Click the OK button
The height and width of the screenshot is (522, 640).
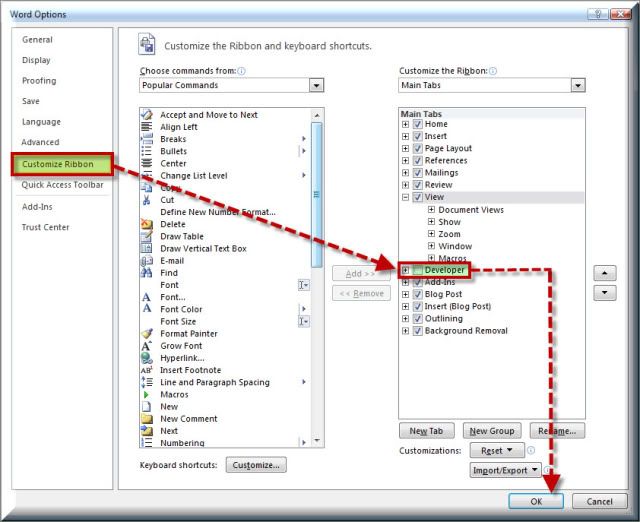point(536,501)
